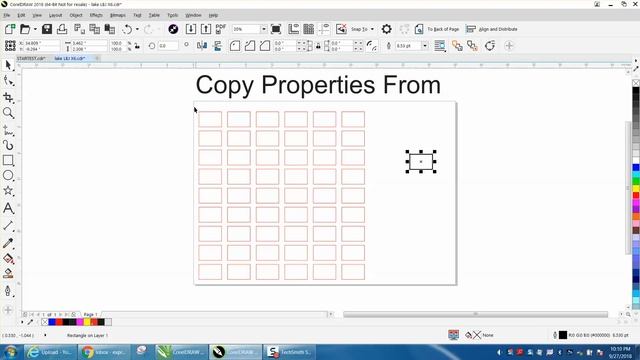Select the Color Eyedropper tool
The height and width of the screenshot is (360, 640).
(x=8, y=243)
